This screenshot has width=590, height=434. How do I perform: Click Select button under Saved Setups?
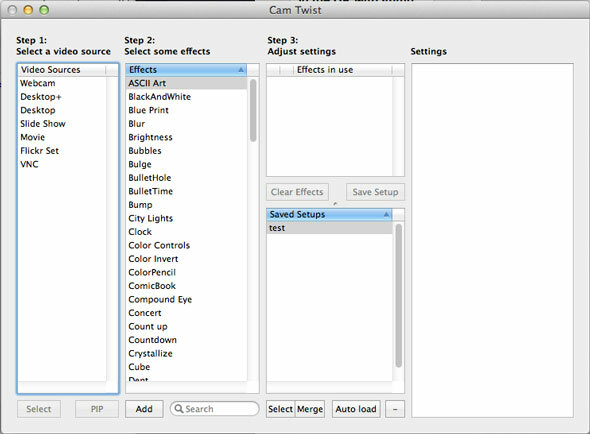click(x=280, y=409)
